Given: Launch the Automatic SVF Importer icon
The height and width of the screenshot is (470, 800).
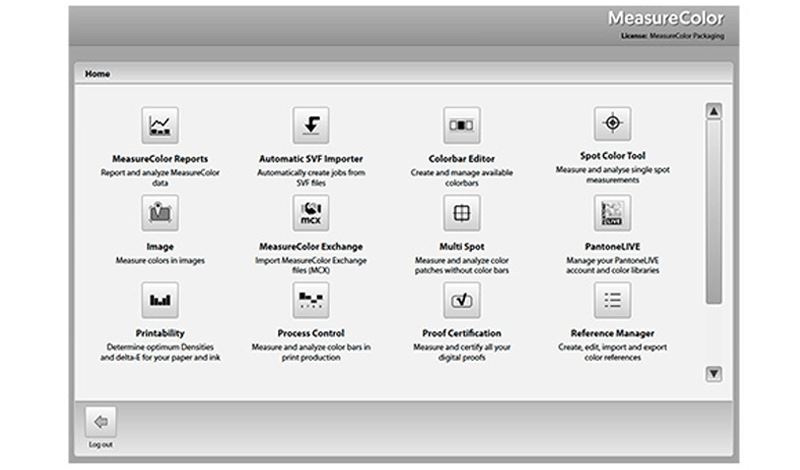Looking at the screenshot, I should pos(311,125).
